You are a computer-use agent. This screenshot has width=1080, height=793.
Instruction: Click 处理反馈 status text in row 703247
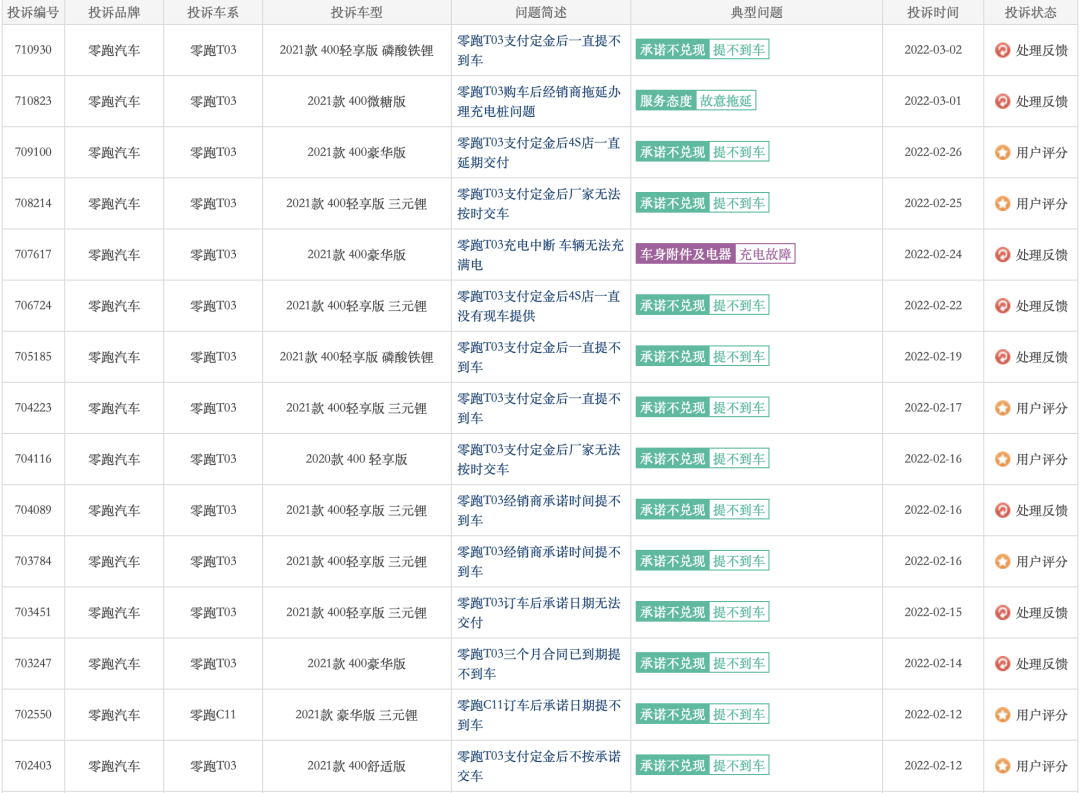(x=1041, y=663)
